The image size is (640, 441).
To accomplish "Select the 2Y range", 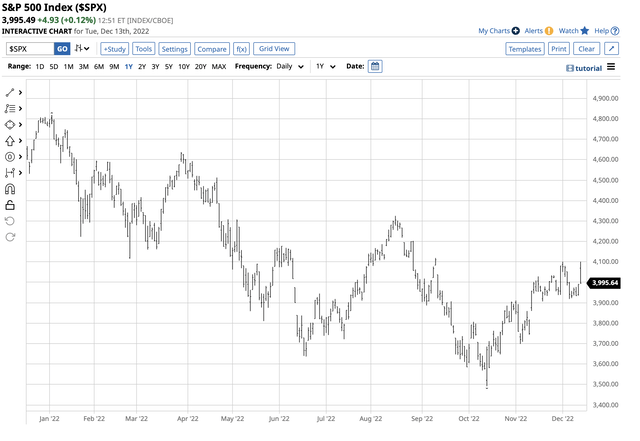I will coord(142,67).
